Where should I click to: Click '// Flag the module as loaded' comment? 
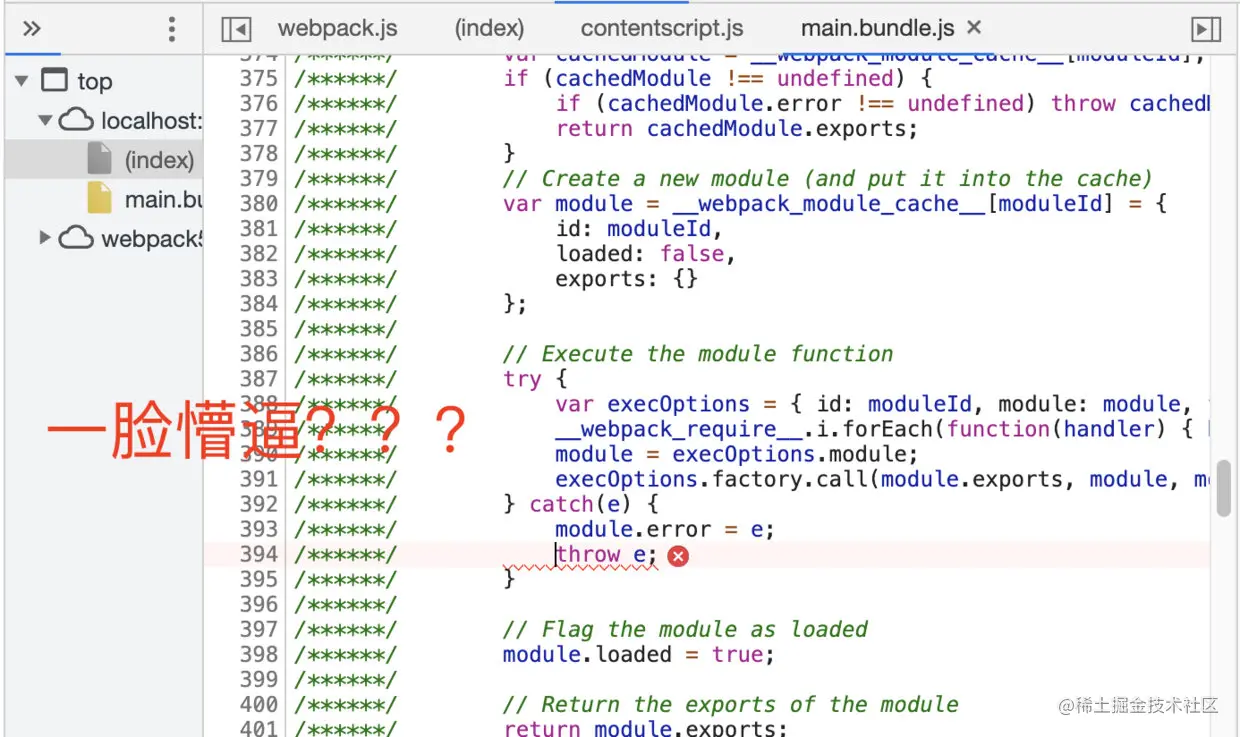tap(685, 629)
